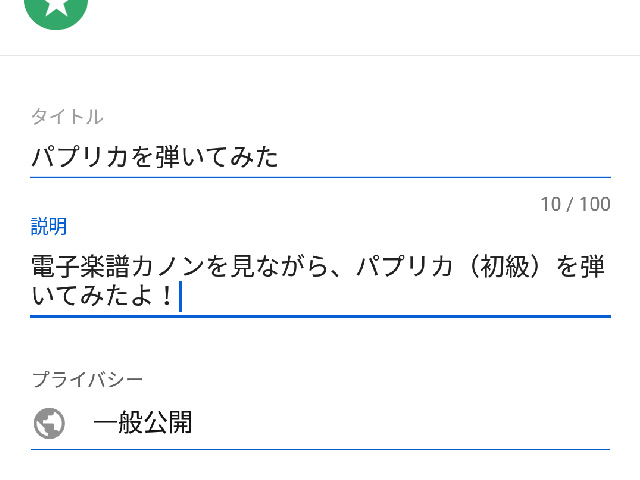The width and height of the screenshot is (640, 480).
Task: Click the 10 / 100 character counter
Action: click(x=576, y=204)
